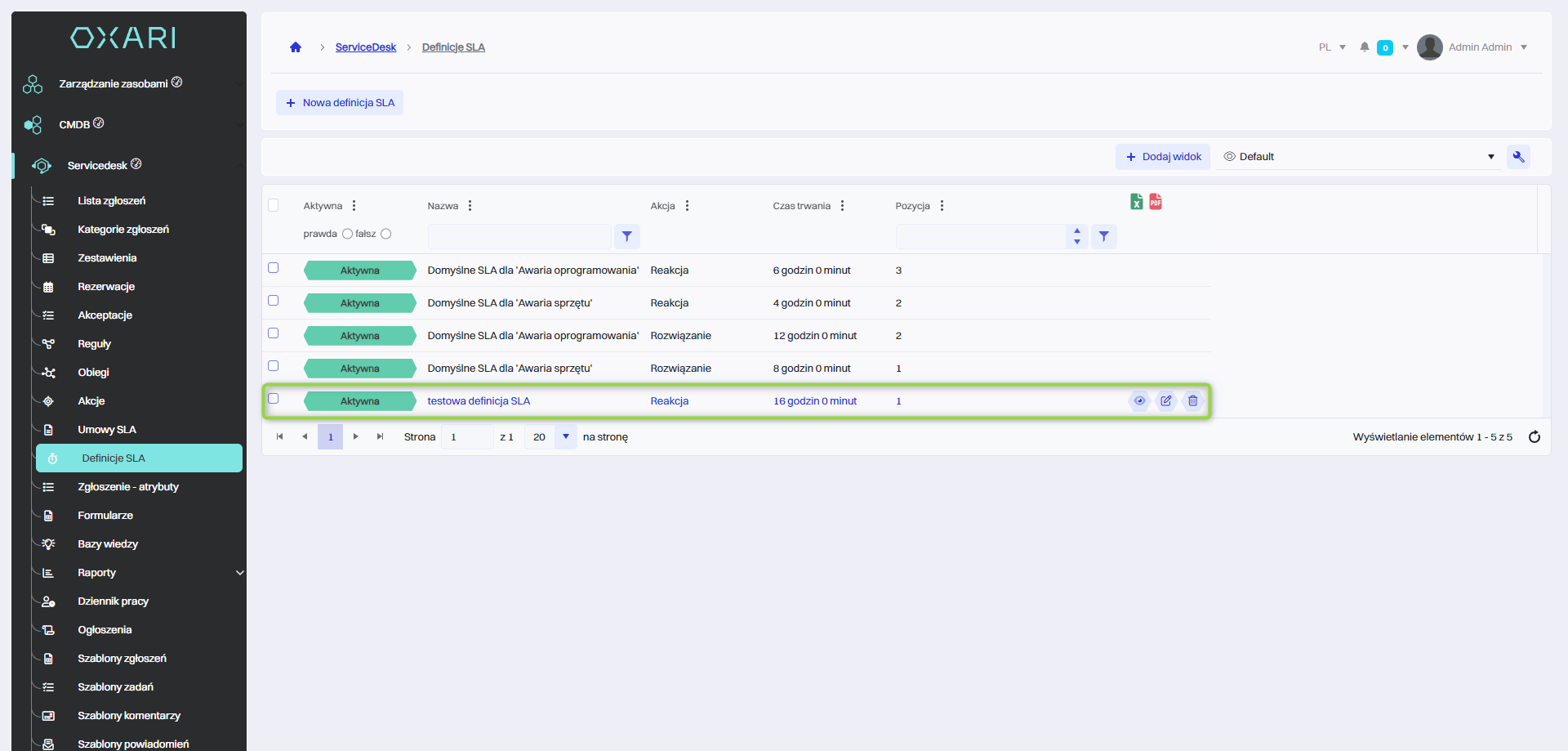Export table to Excel file
The height and width of the screenshot is (751, 1568).
pyautogui.click(x=1136, y=202)
